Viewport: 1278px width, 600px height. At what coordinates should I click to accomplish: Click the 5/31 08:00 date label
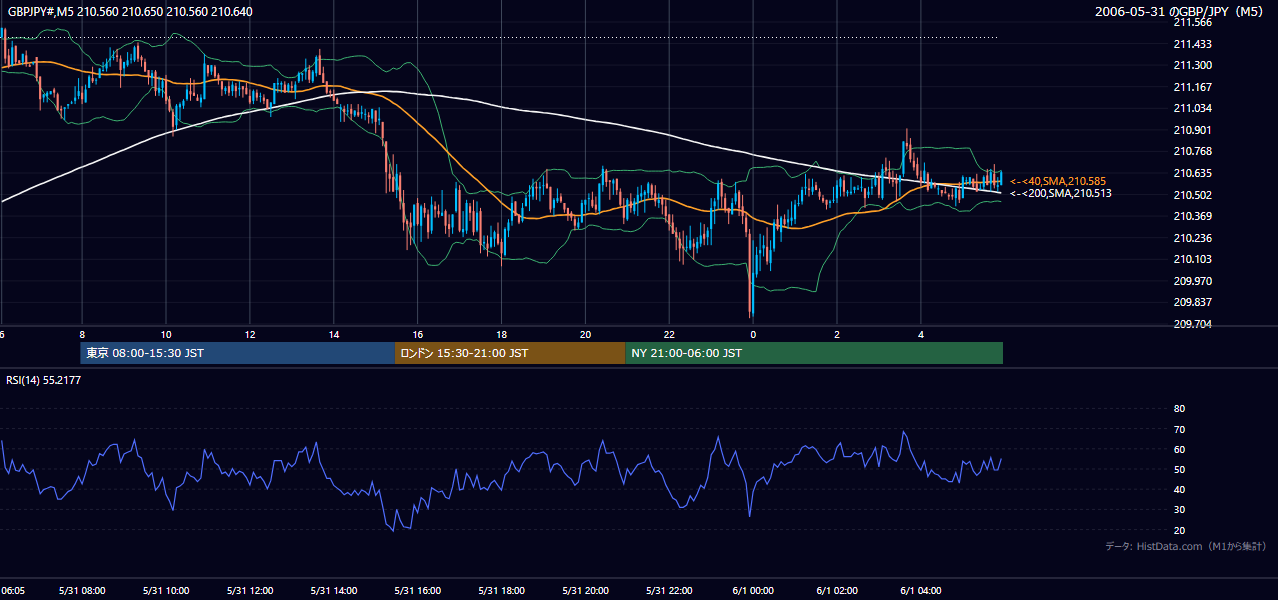coord(82,591)
